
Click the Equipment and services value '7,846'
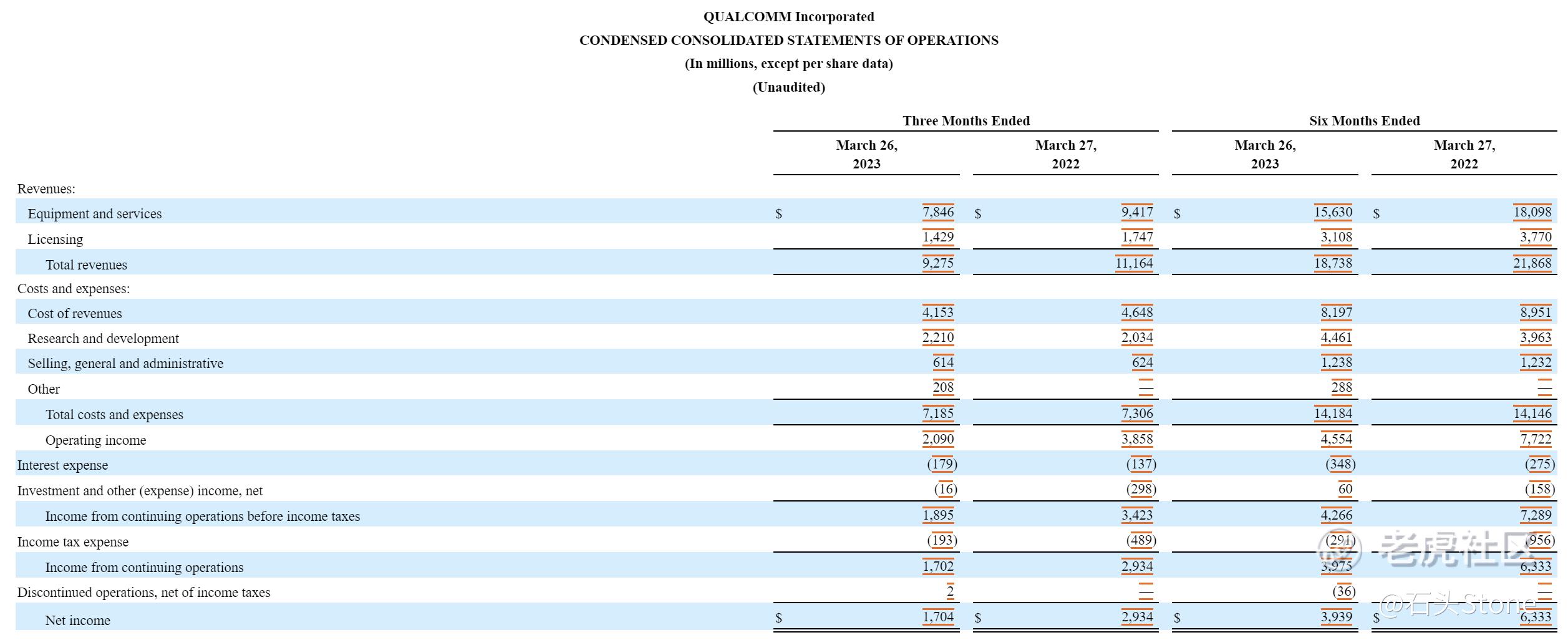tap(938, 212)
